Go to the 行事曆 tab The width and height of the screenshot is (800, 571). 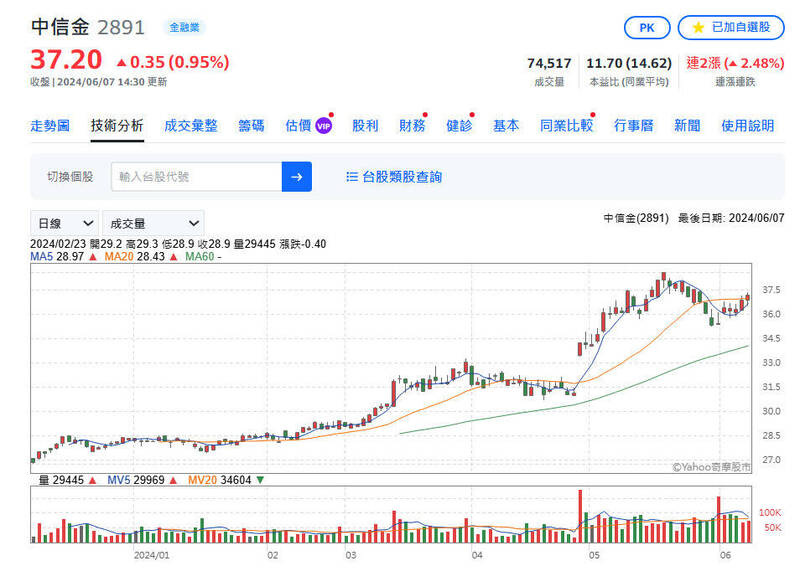pos(633,126)
